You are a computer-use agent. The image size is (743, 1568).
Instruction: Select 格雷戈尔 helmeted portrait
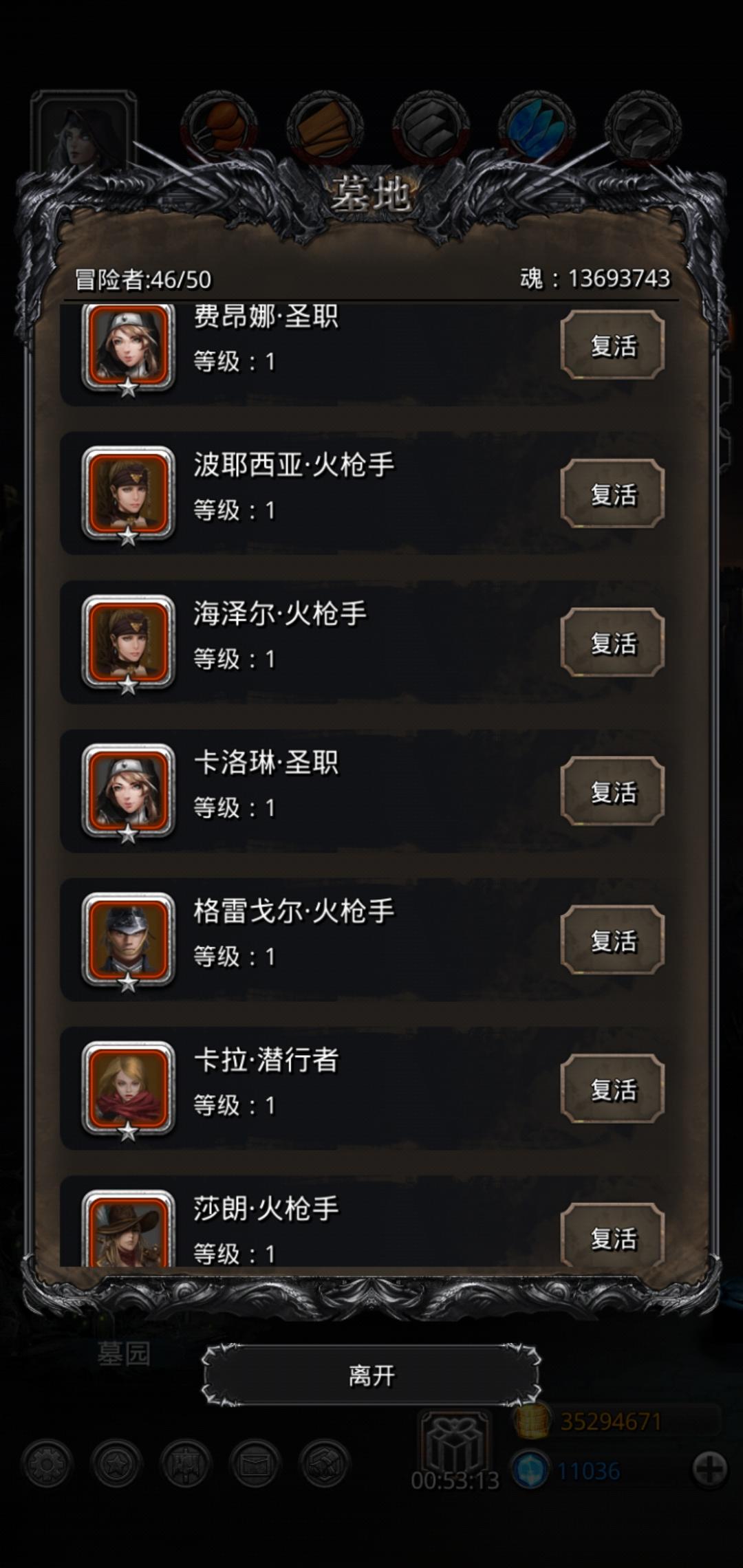[x=128, y=940]
